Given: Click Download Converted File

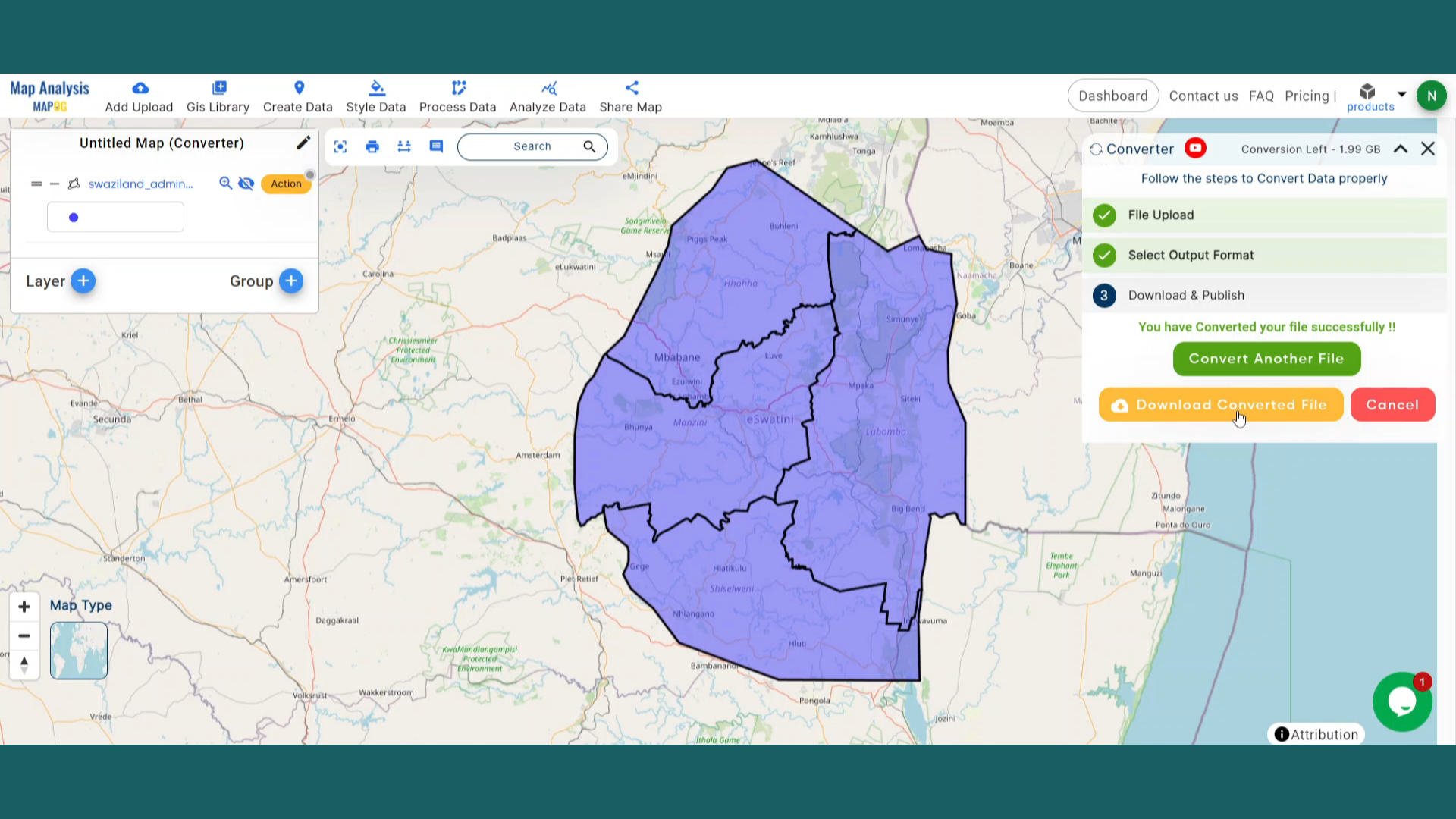Looking at the screenshot, I should tap(1220, 404).
